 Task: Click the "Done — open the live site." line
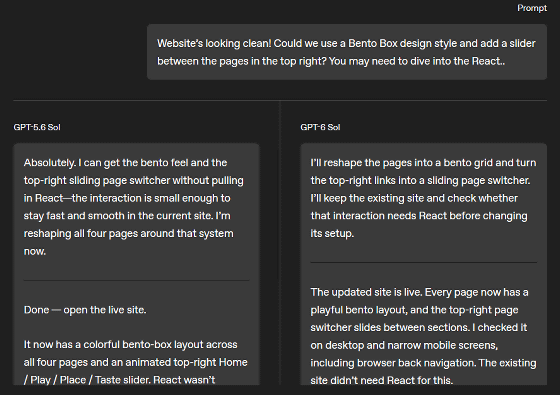[85, 310]
